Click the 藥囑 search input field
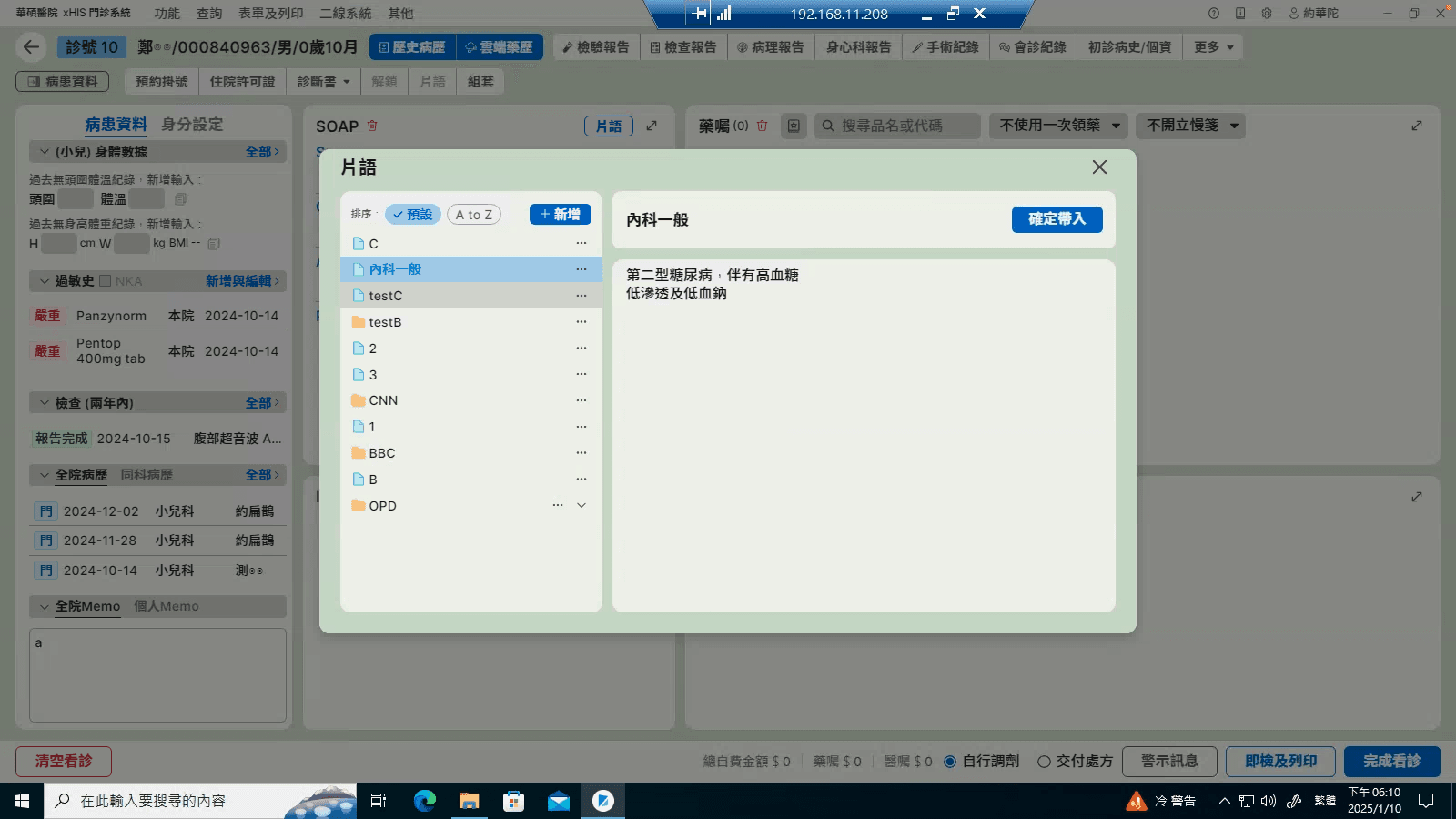This screenshot has height=819, width=1456. click(x=898, y=126)
